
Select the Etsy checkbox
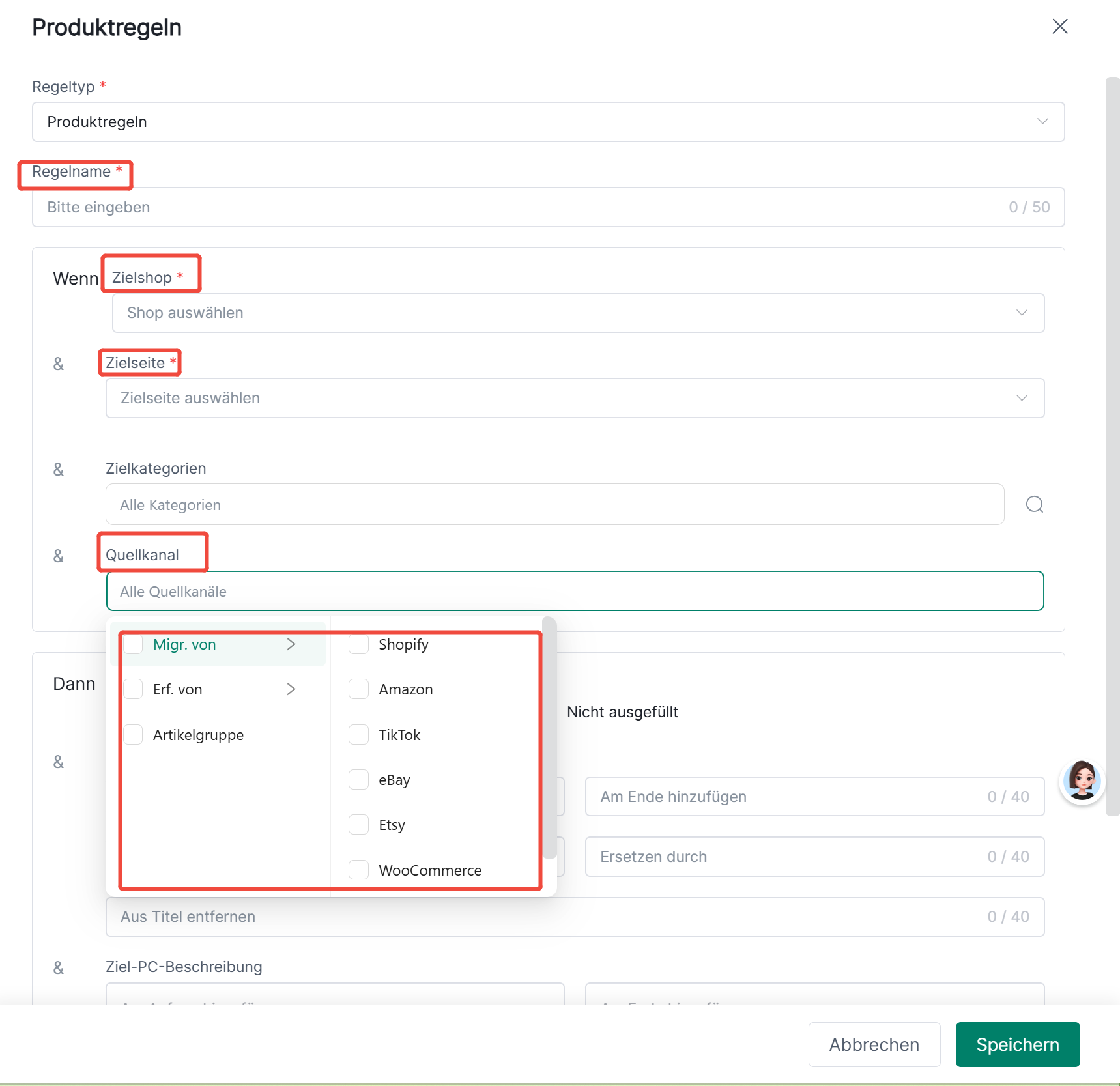[358, 825]
